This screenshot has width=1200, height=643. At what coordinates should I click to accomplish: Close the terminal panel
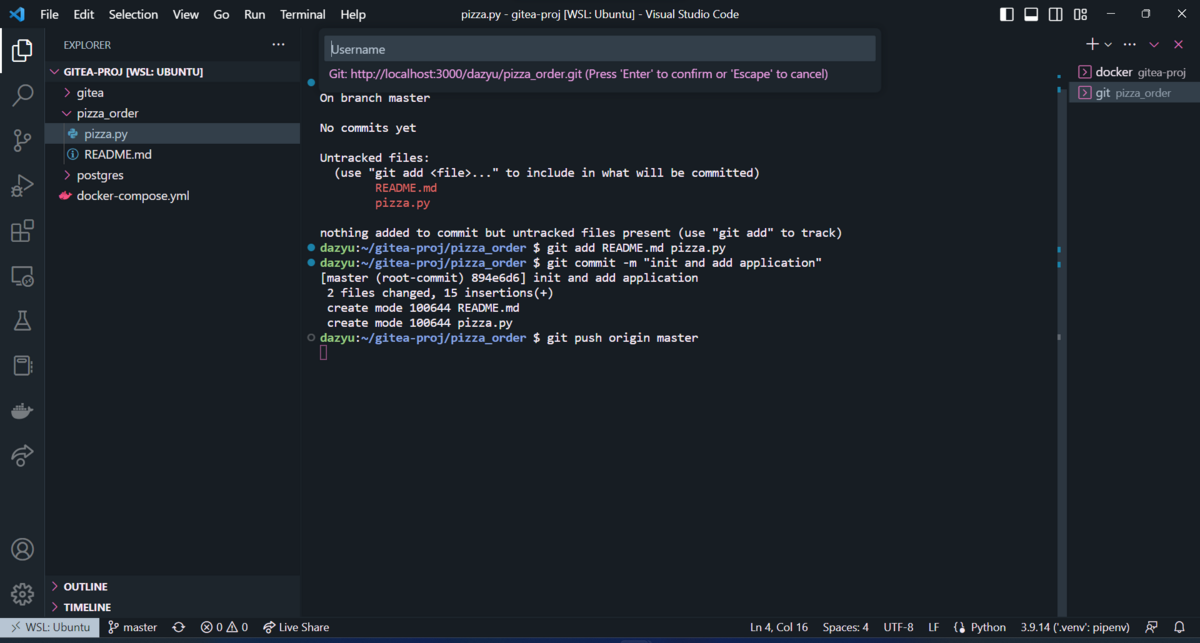pos(1177,45)
